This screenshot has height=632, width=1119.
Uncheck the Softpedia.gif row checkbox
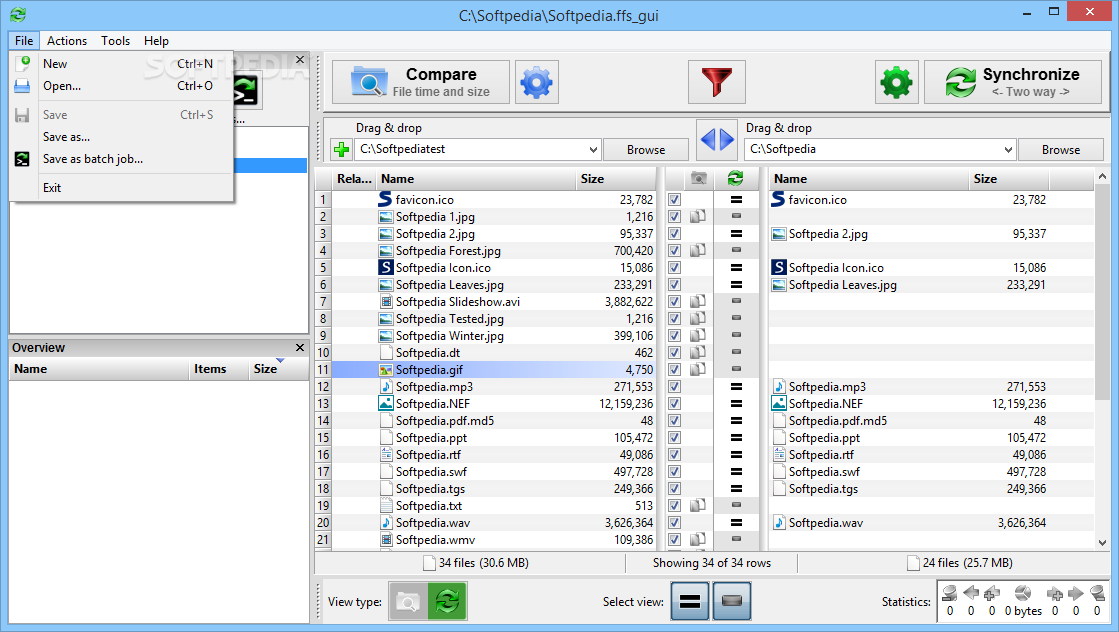click(674, 369)
